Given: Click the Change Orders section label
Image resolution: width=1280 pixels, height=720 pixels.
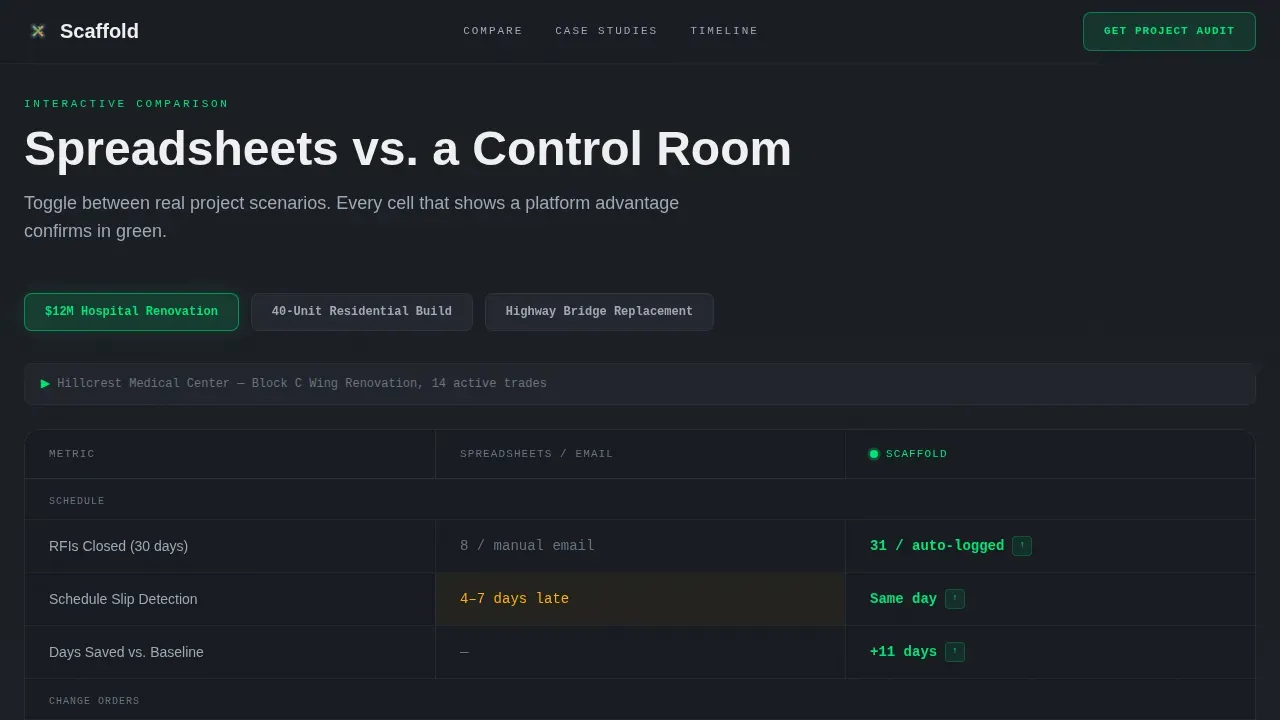Looking at the screenshot, I should [94, 701].
